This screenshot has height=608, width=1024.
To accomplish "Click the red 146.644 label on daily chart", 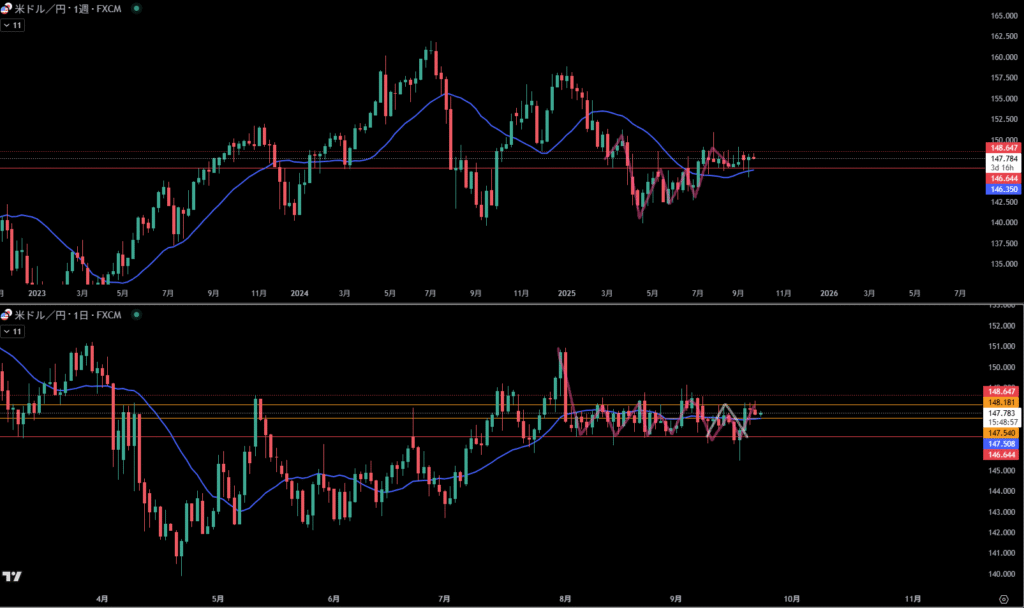I will (1003, 453).
